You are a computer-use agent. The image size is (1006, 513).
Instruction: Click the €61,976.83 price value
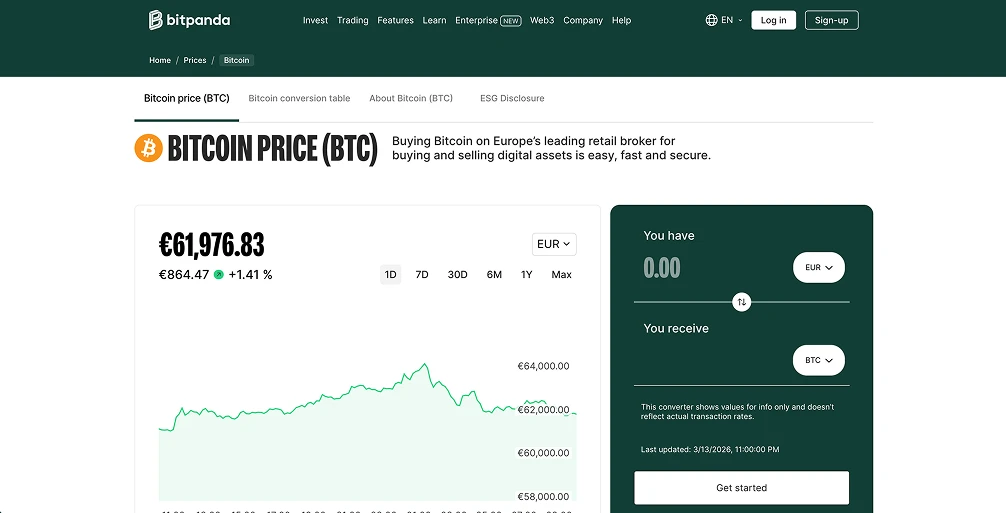pyautogui.click(x=212, y=244)
